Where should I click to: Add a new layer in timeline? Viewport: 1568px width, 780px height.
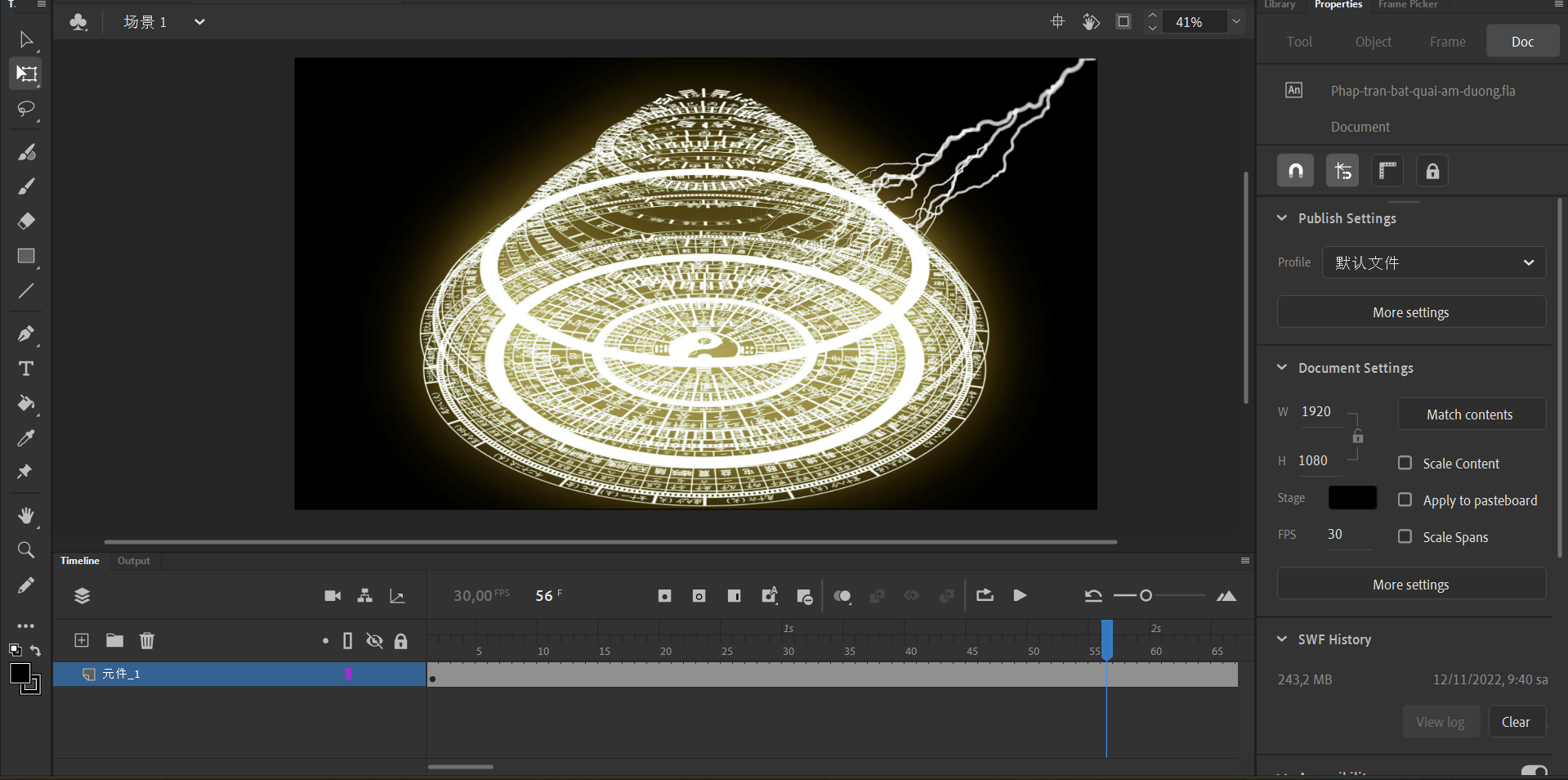coord(82,640)
